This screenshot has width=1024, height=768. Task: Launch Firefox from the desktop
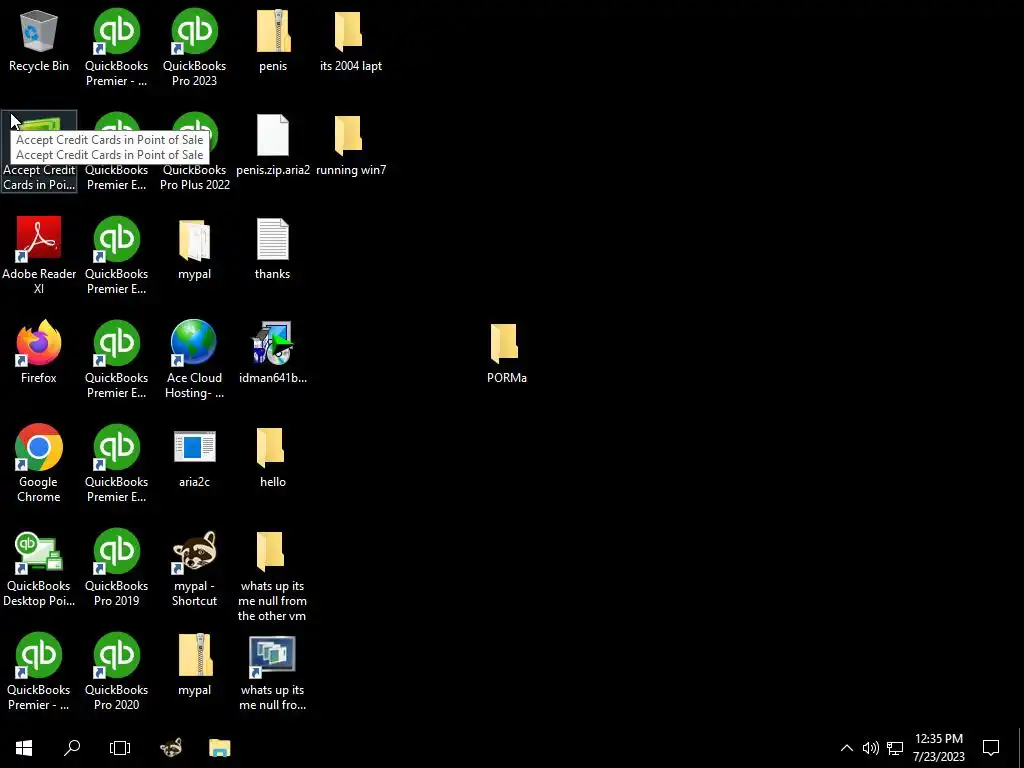(x=39, y=352)
